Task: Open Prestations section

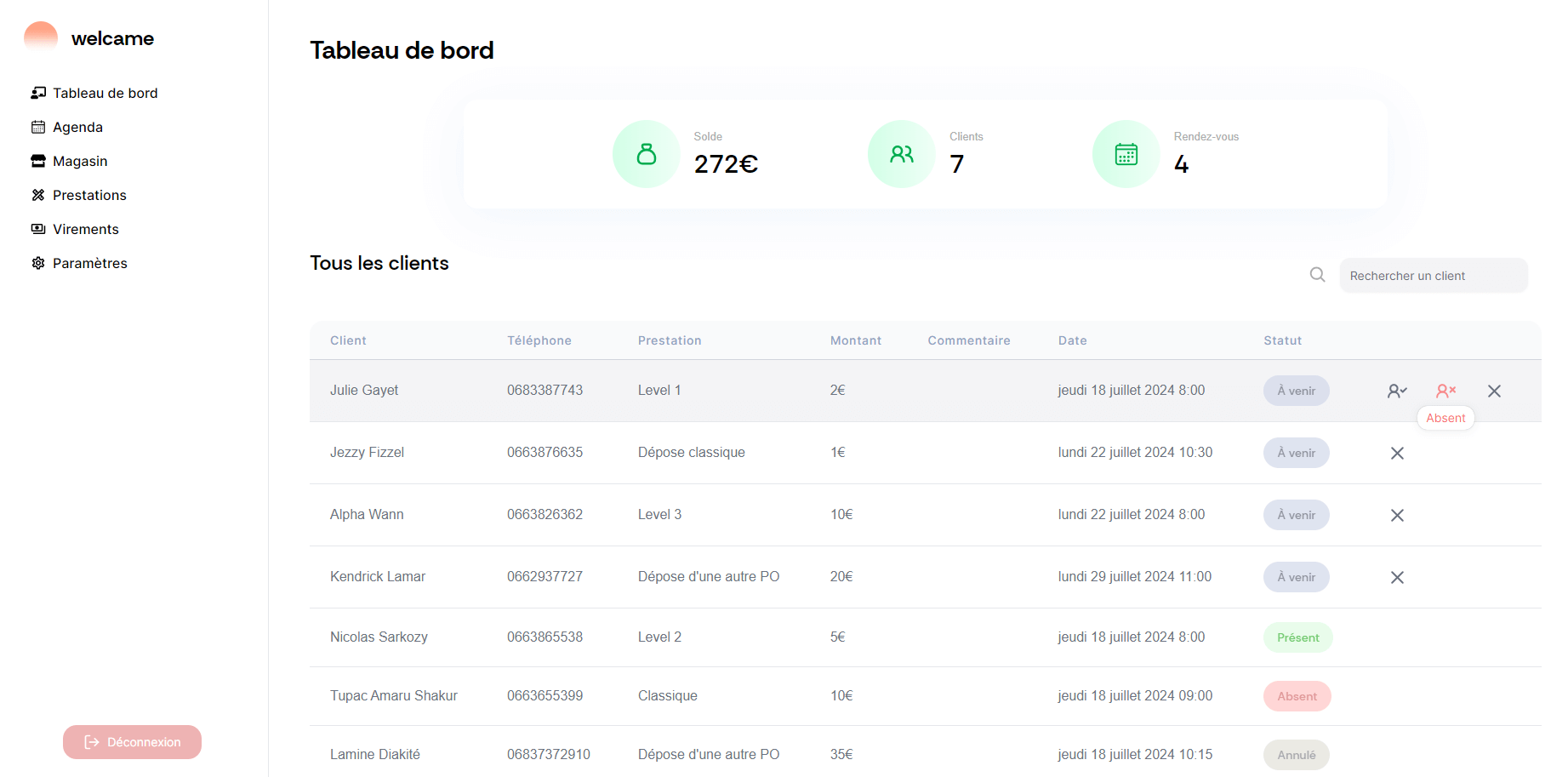Action: click(x=89, y=195)
